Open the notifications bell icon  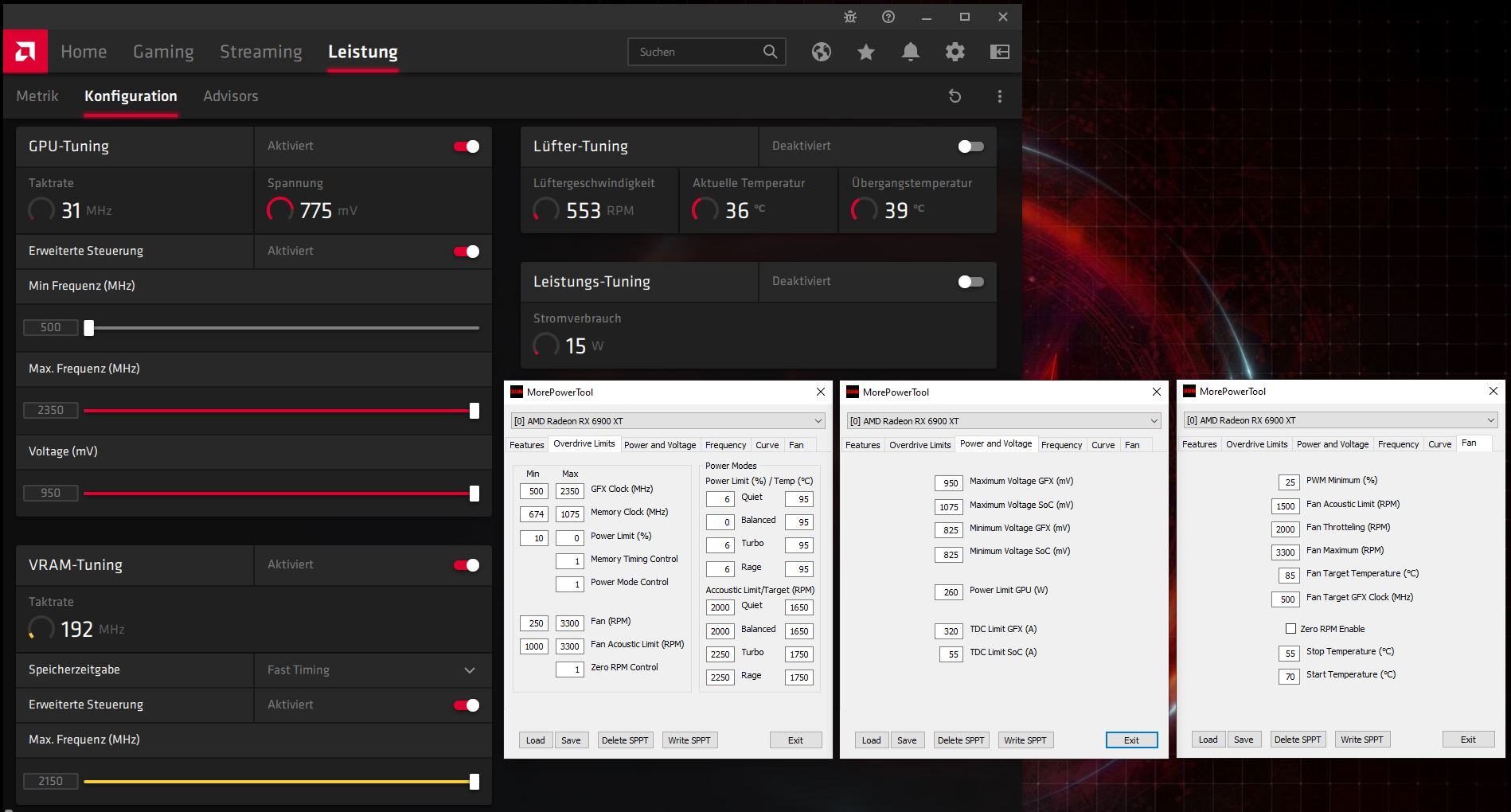911,52
